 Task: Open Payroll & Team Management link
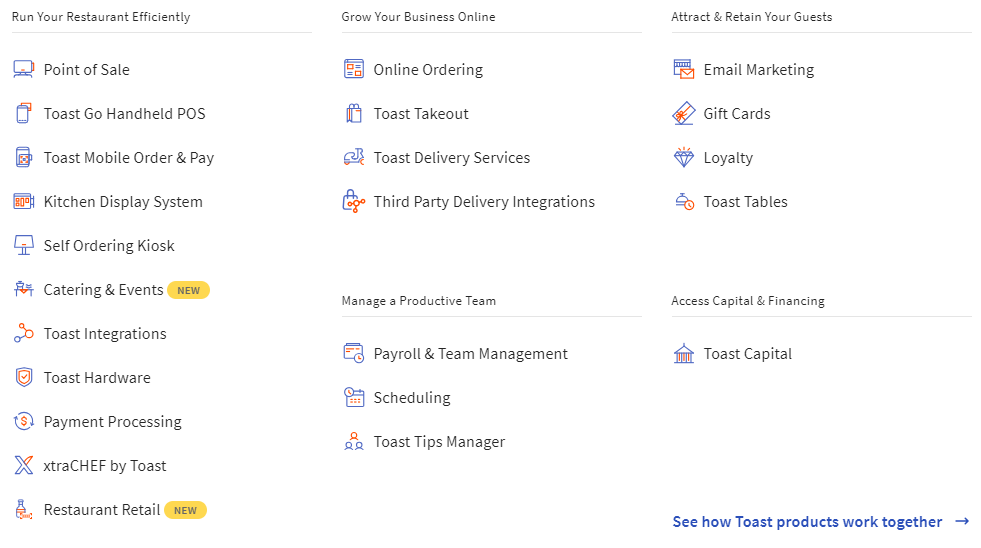pyautogui.click(x=470, y=354)
